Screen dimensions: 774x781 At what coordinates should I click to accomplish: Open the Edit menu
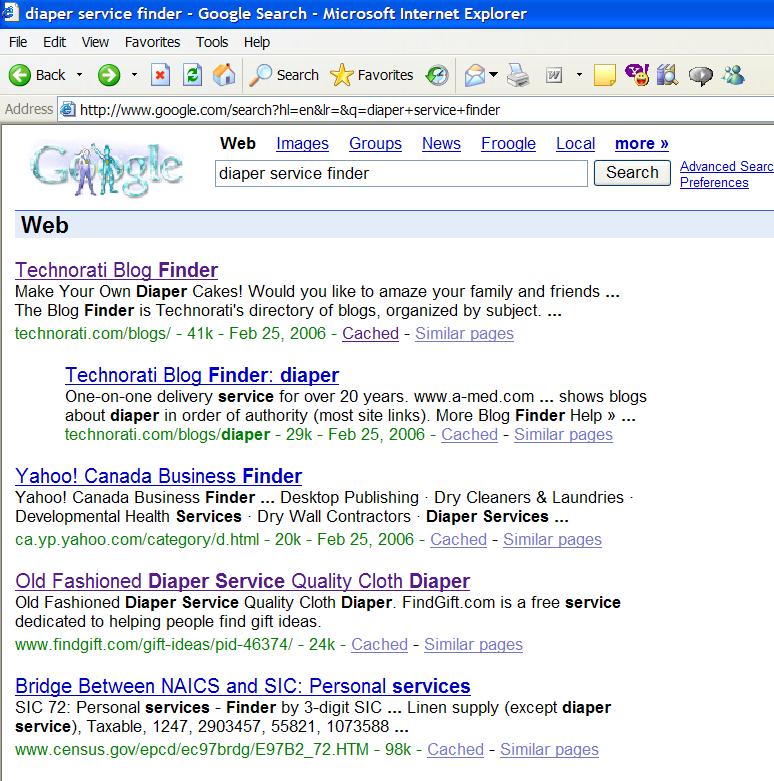click(x=54, y=42)
